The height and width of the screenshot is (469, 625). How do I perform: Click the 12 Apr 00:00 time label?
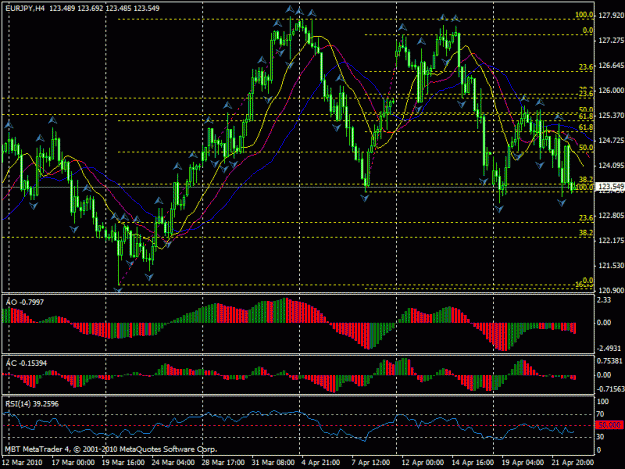point(423,463)
